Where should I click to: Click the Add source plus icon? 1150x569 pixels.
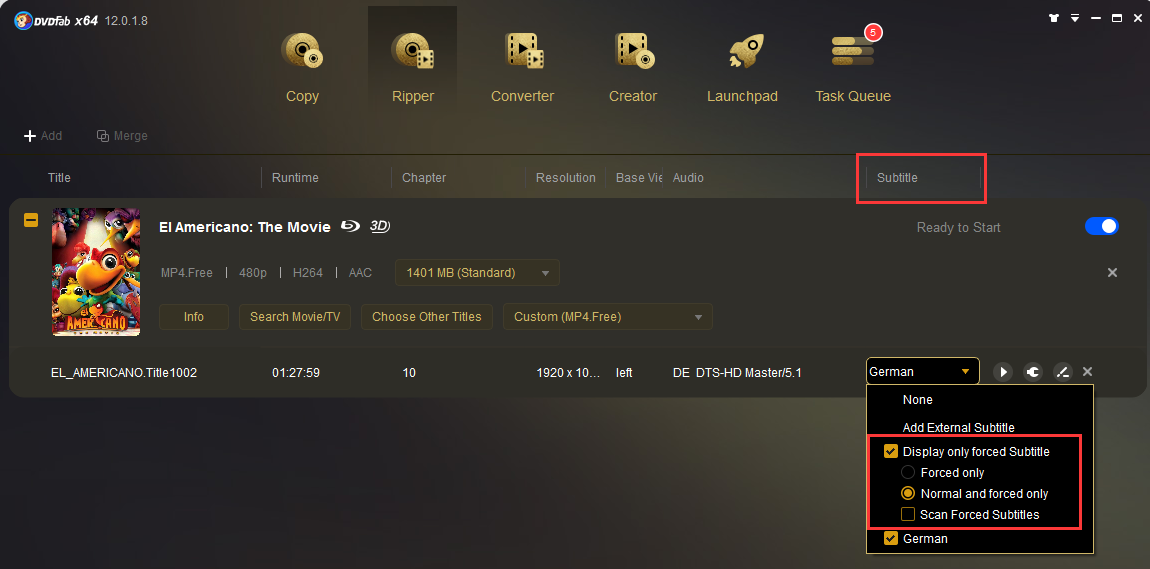(30, 136)
